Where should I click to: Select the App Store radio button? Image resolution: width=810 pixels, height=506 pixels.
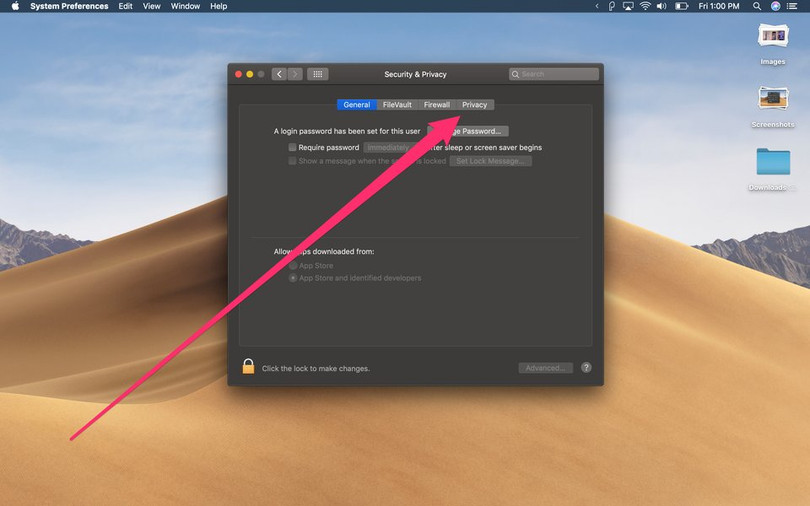click(x=293, y=266)
